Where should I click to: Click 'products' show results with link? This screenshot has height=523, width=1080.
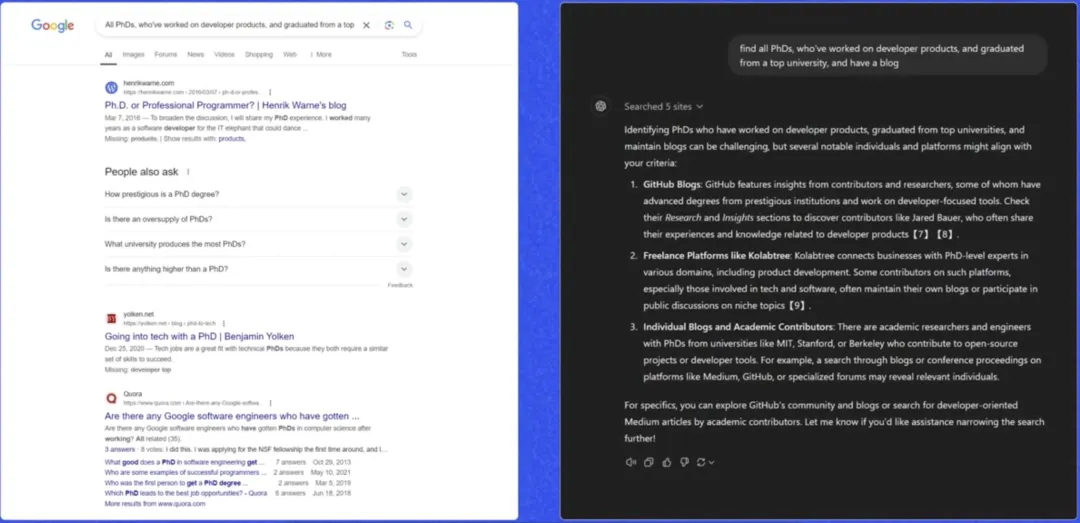coord(231,139)
